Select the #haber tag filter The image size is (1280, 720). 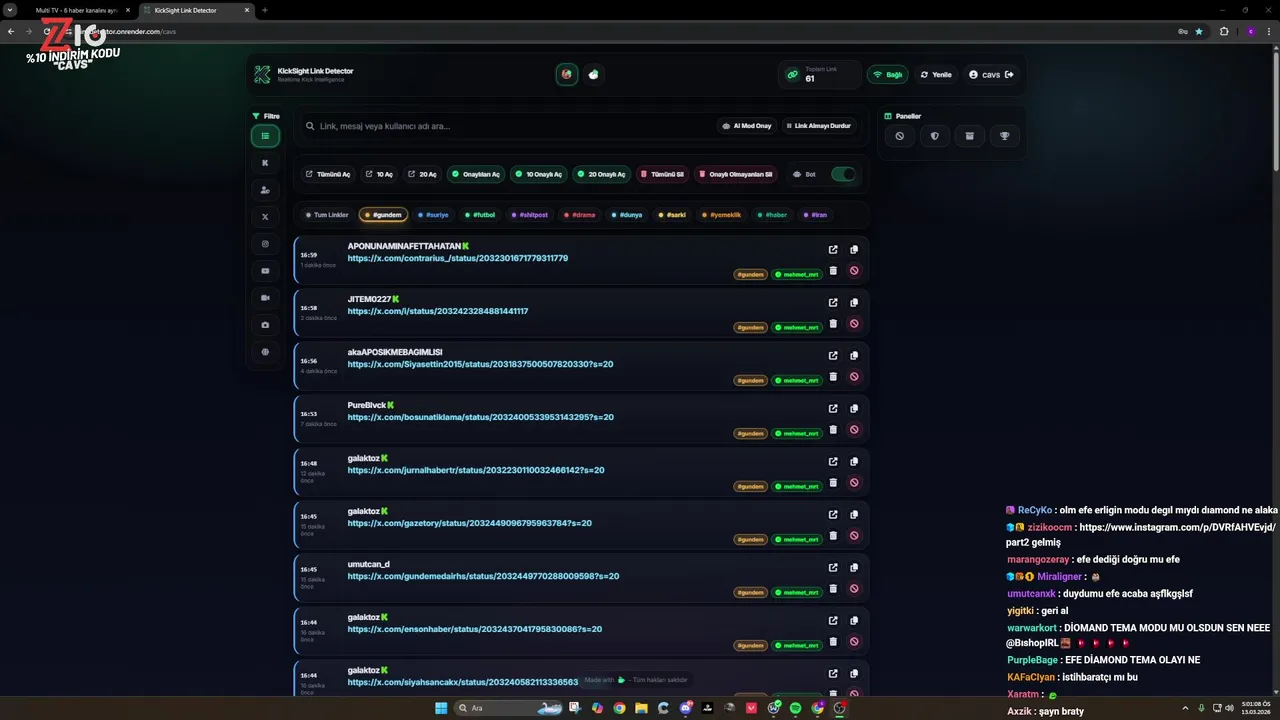772,215
